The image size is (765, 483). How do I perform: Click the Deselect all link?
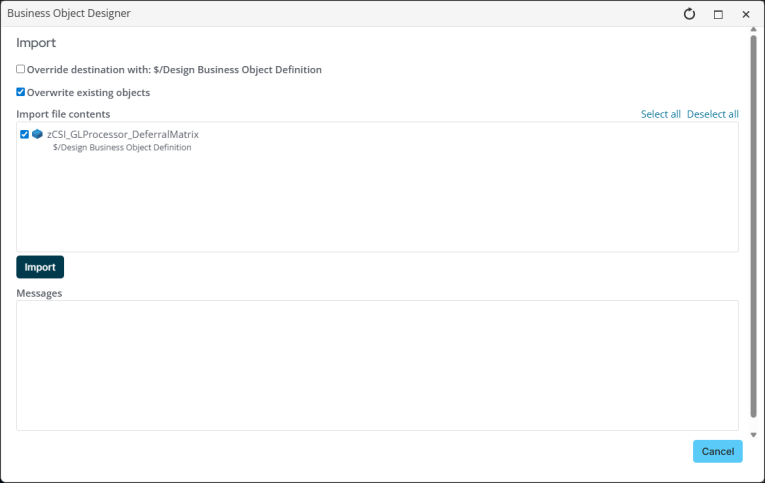712,114
